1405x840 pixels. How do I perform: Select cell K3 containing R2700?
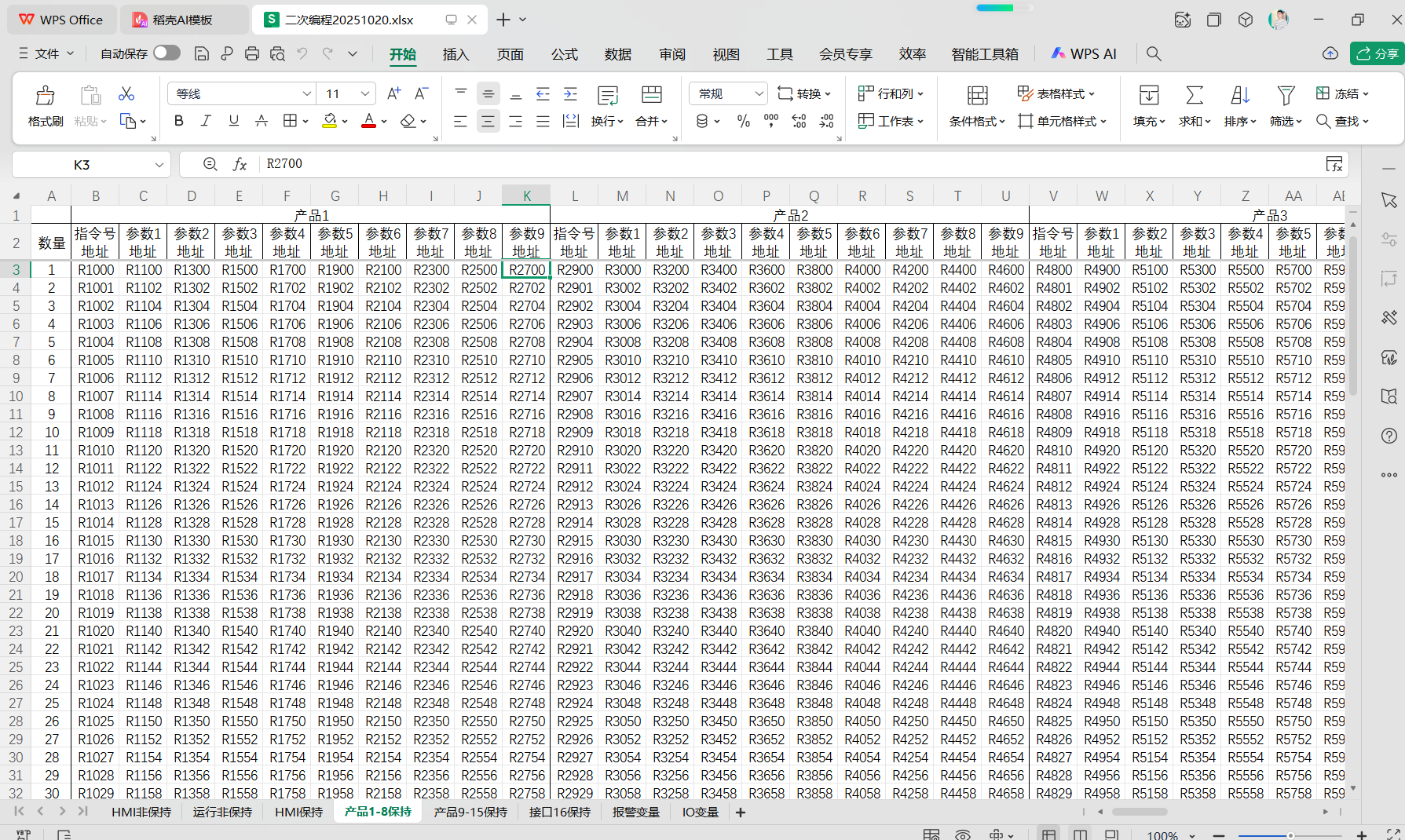(526, 270)
